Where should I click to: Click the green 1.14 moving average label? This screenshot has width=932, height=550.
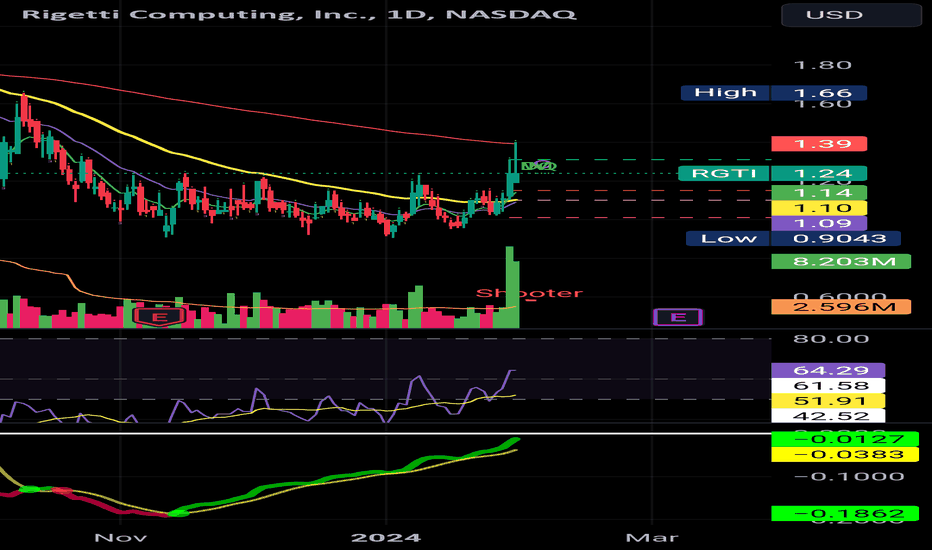(x=818, y=193)
